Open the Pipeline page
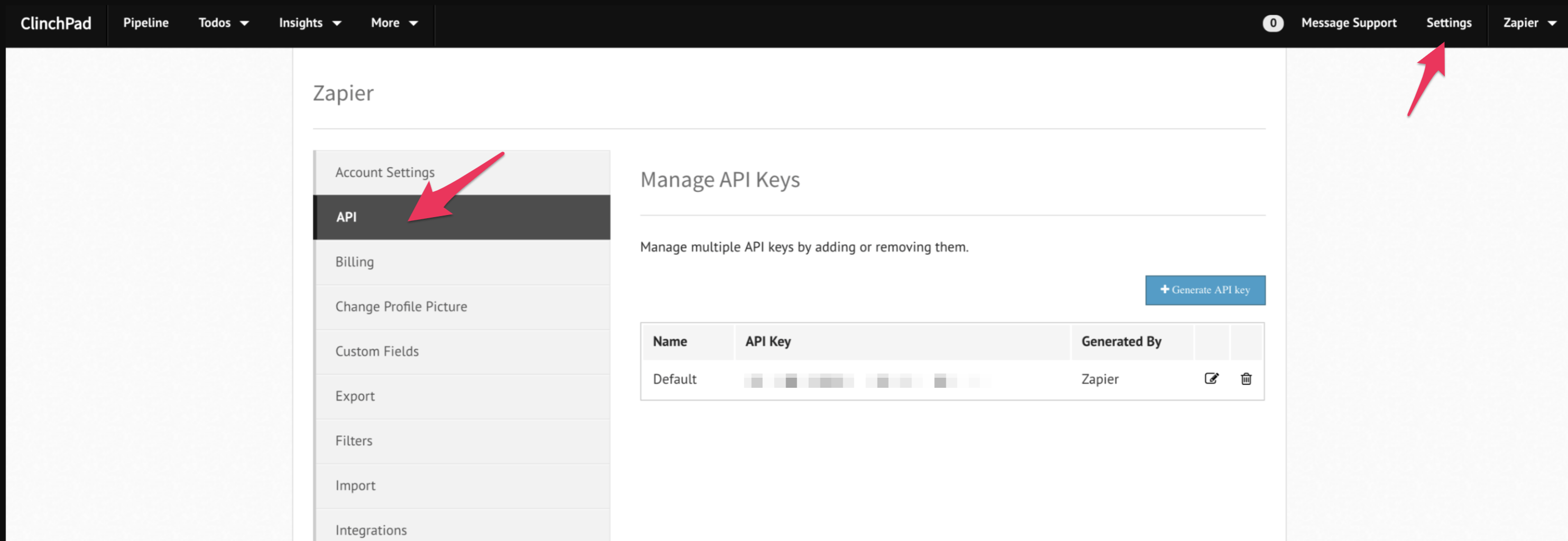This screenshot has height=541, width=1568. click(146, 23)
